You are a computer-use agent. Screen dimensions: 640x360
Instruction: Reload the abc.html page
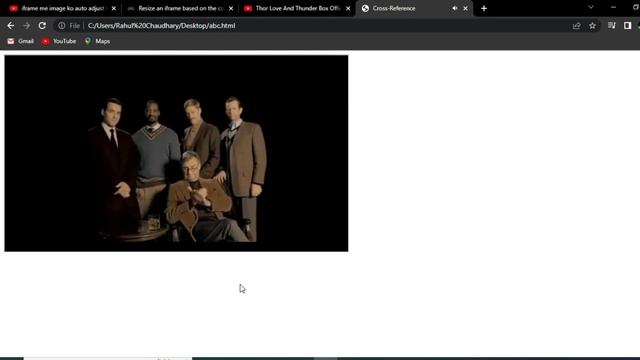click(42, 26)
